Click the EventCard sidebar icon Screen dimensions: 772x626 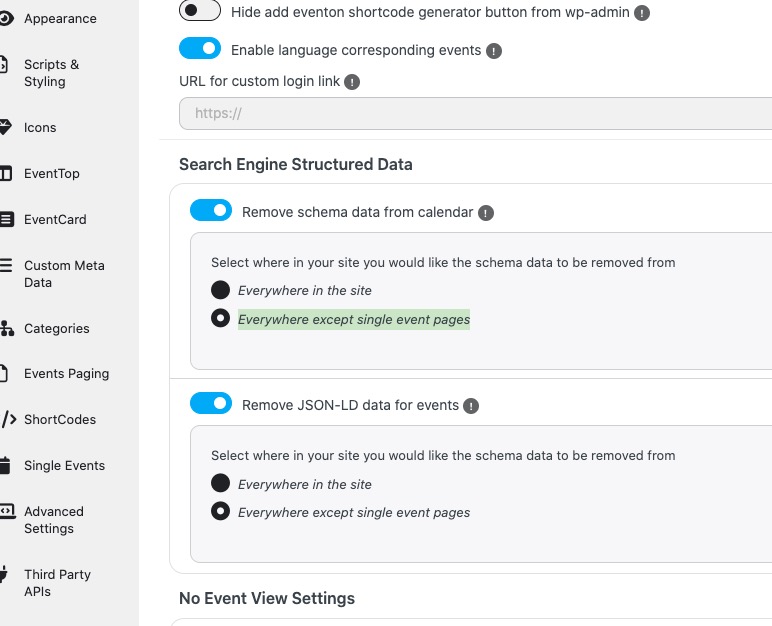click(5, 219)
